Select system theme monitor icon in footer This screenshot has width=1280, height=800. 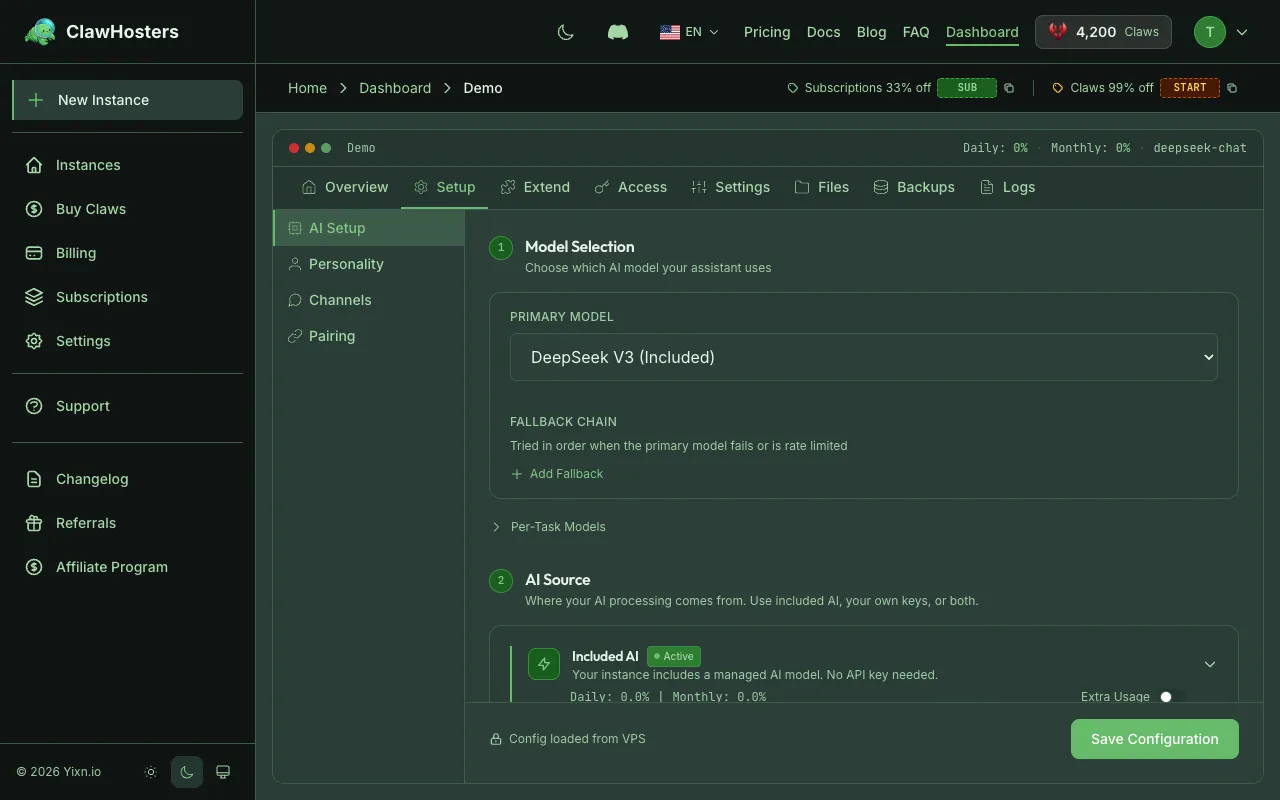click(x=223, y=772)
